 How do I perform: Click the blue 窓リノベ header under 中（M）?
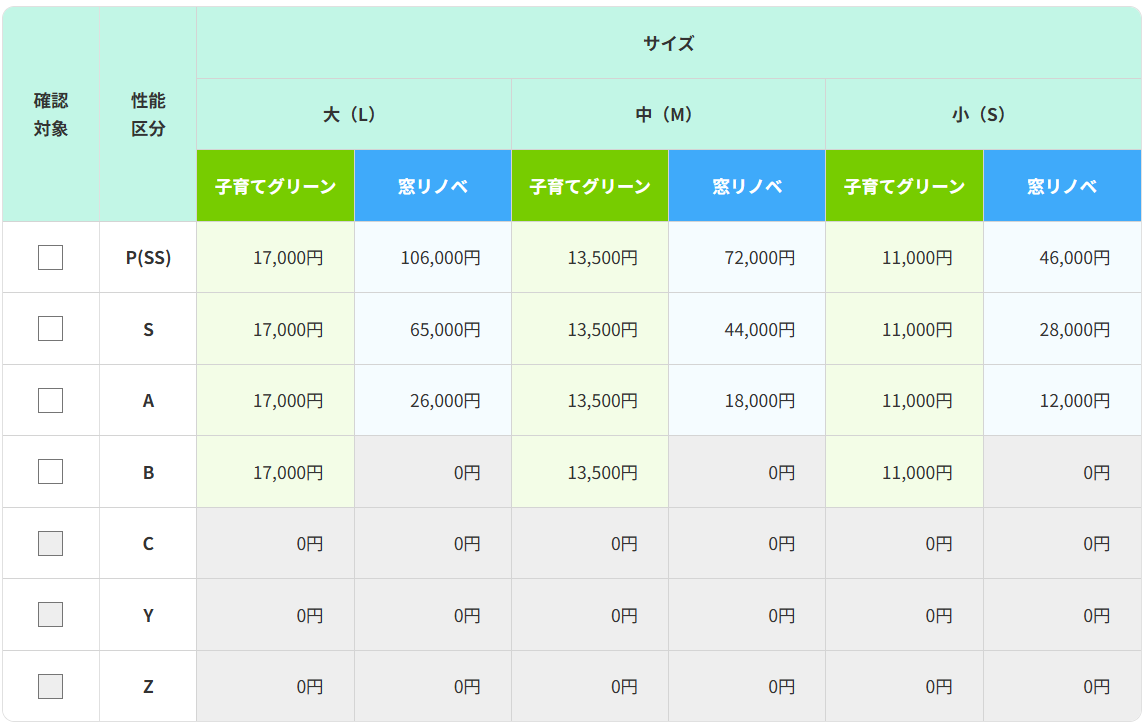point(746,185)
